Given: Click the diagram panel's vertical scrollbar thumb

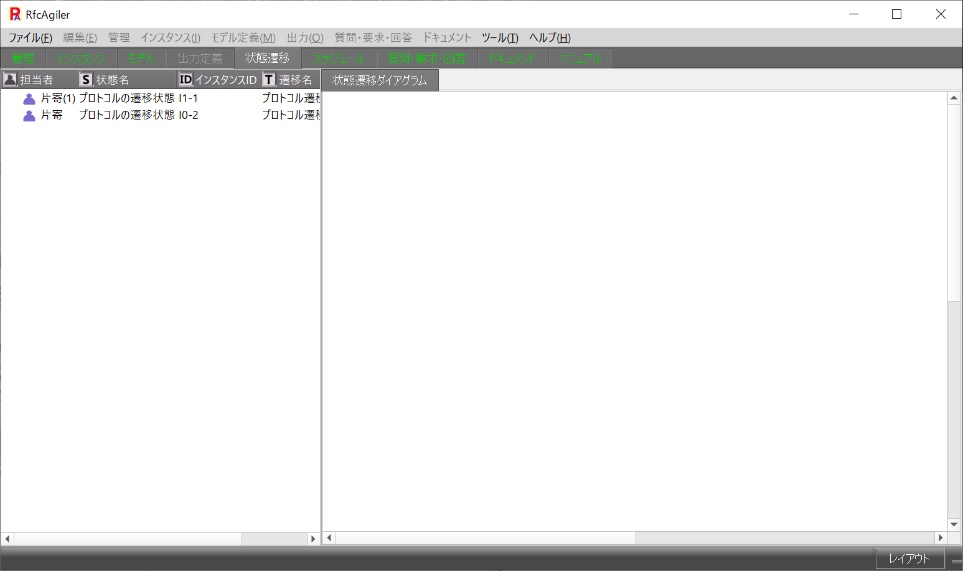Looking at the screenshot, I should pyautogui.click(x=954, y=203).
